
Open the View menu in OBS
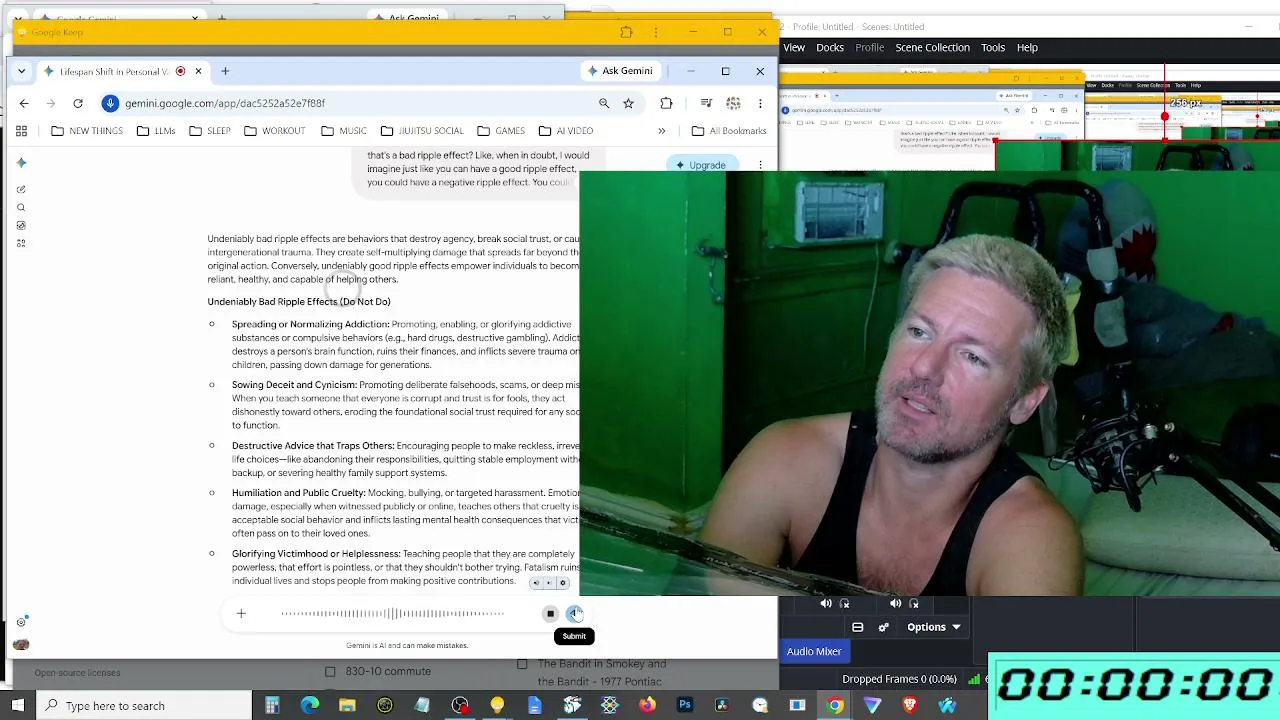pyautogui.click(x=794, y=47)
